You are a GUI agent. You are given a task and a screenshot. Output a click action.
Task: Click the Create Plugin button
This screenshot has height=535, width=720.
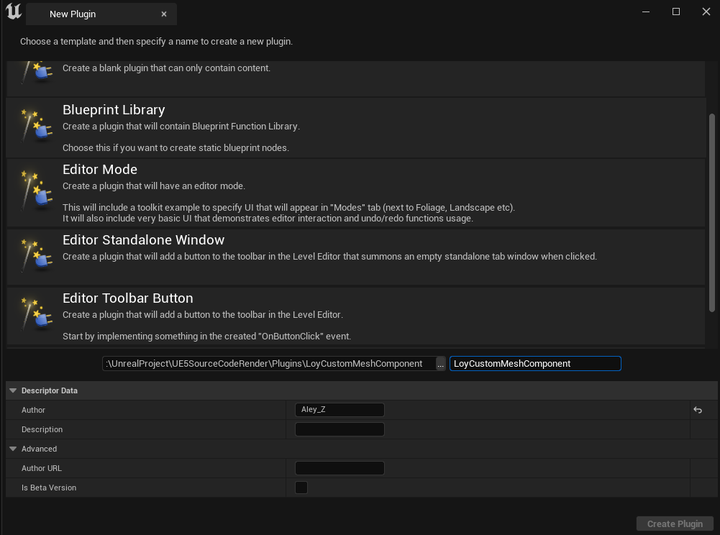675,524
